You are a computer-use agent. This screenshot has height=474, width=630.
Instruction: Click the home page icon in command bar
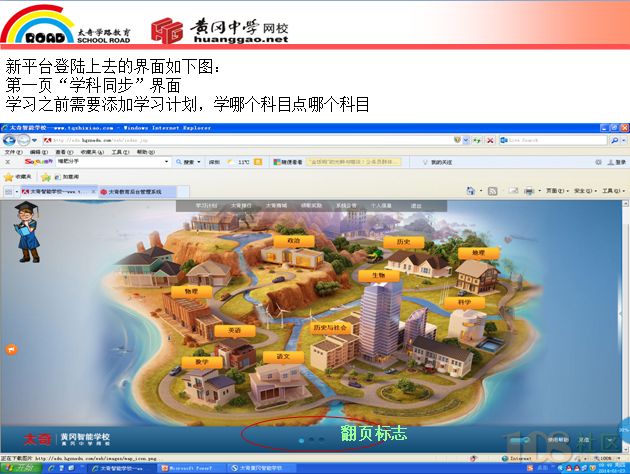[470, 191]
